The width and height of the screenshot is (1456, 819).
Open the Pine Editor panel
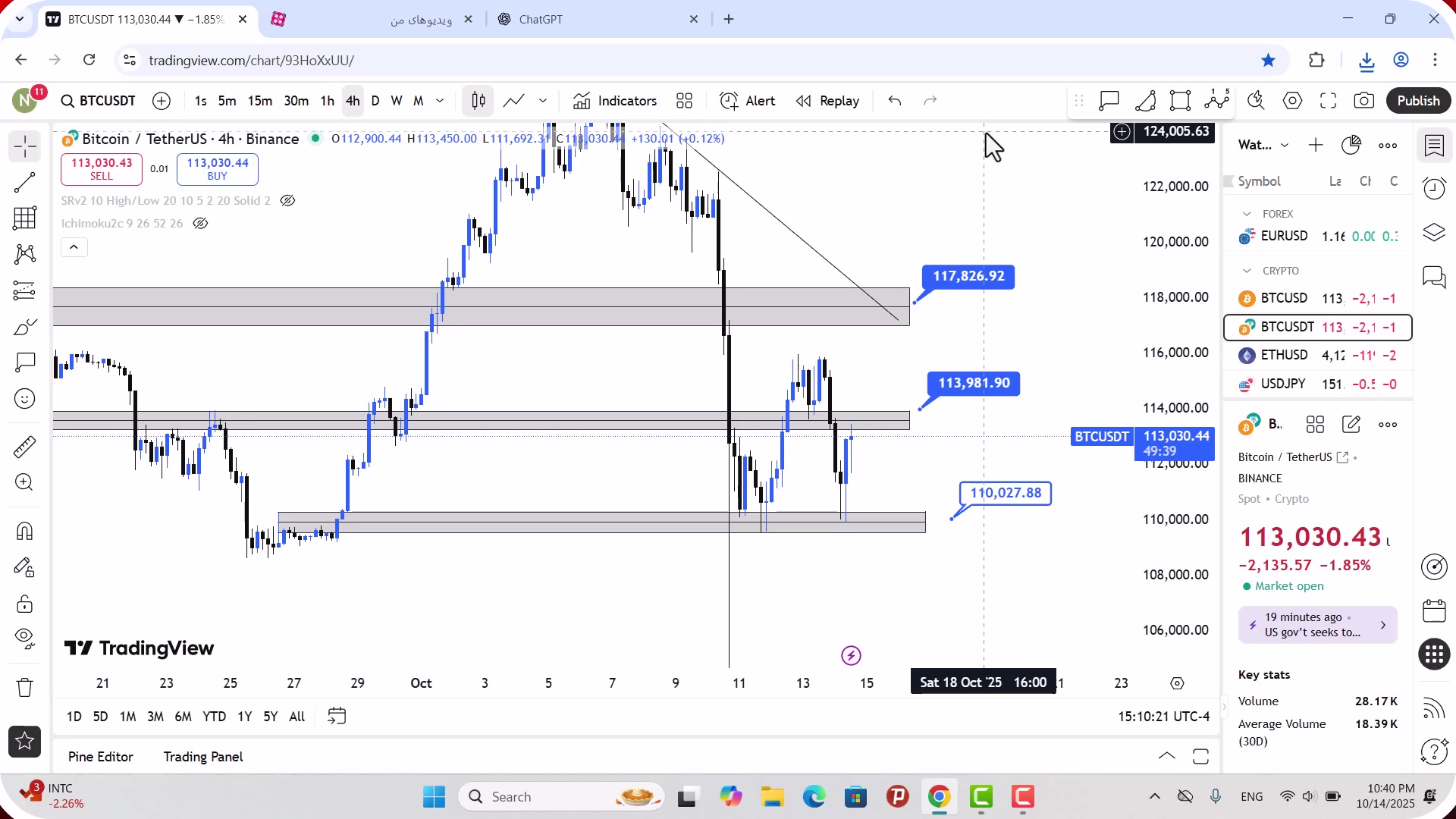pos(101,757)
